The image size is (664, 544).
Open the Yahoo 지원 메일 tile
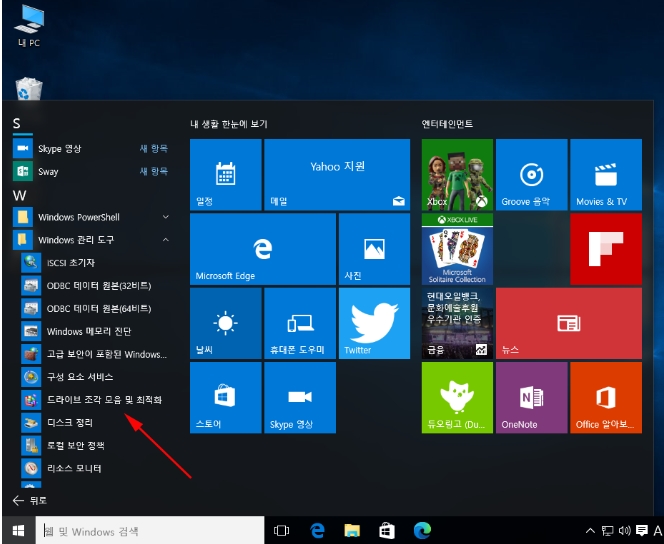click(x=337, y=174)
